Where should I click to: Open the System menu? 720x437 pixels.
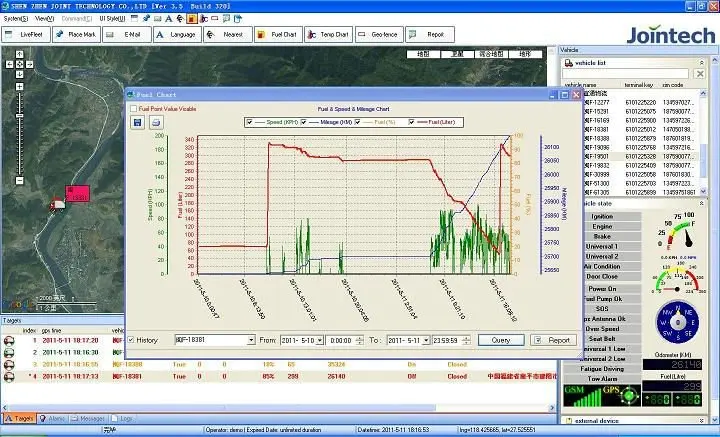tap(15, 18)
